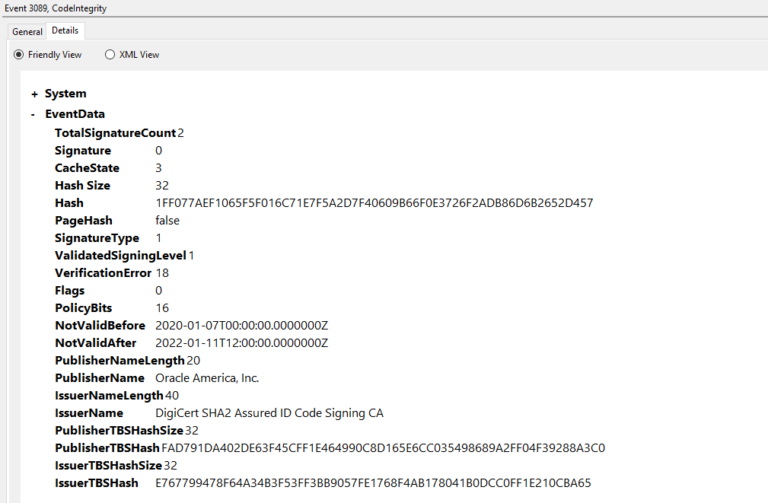Select the PageHash value false
768x503 pixels.
pos(167,220)
